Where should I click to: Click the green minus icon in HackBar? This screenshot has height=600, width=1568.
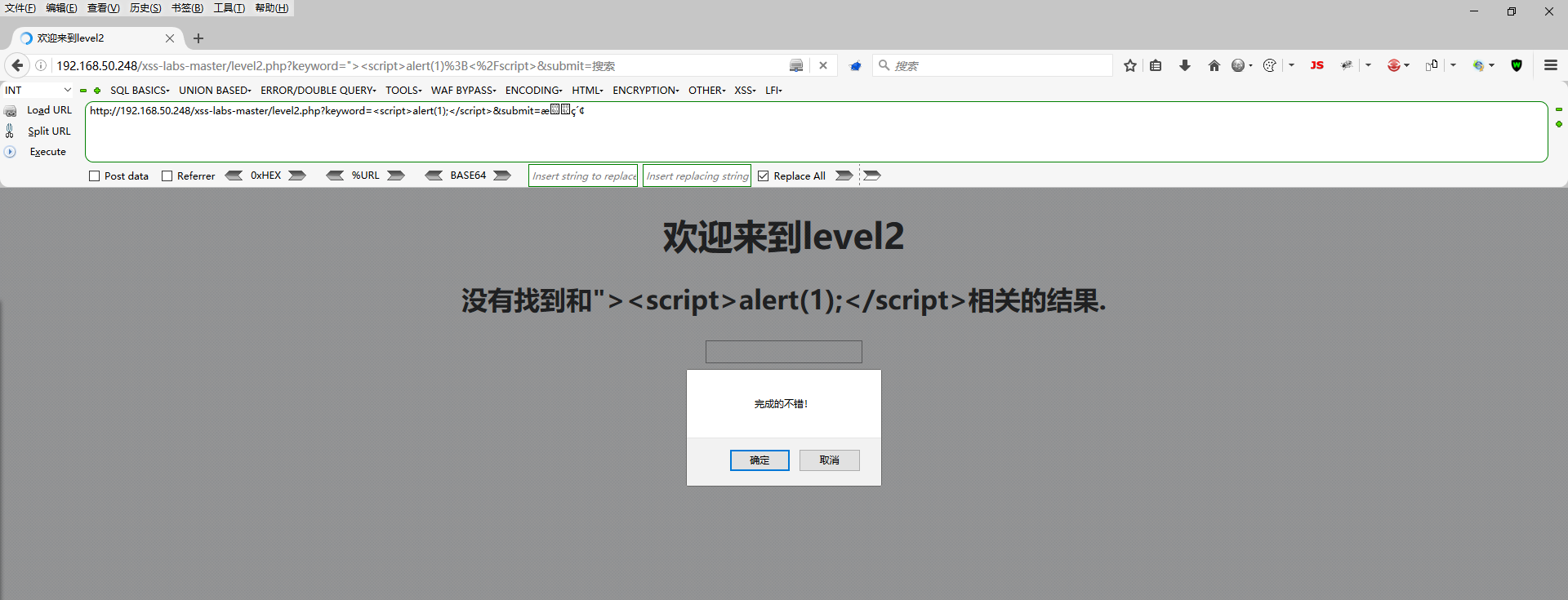[x=83, y=91]
